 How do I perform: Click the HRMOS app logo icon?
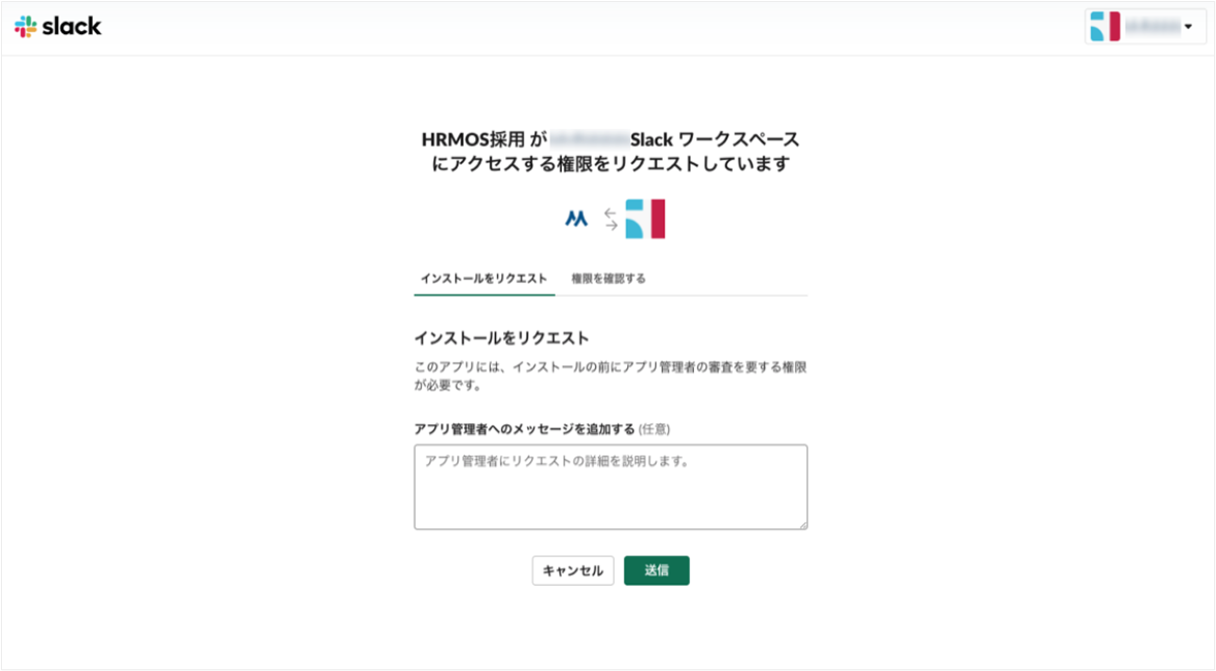point(576,219)
